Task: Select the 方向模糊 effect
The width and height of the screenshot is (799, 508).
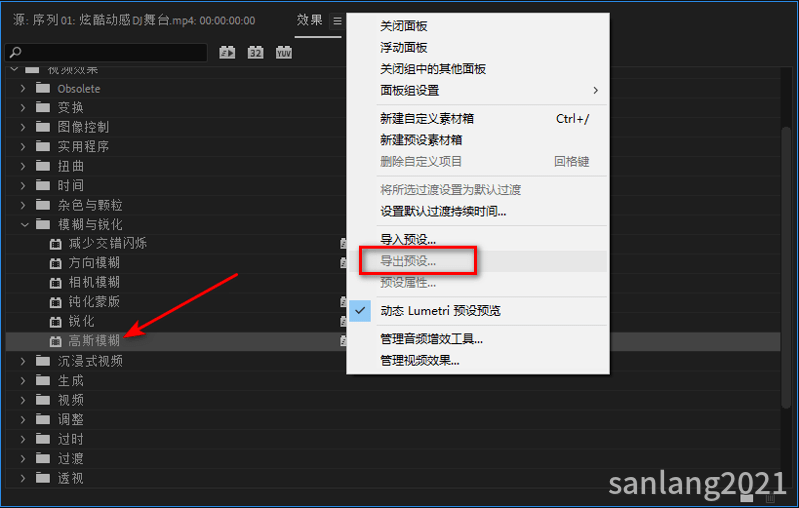Action: [x=94, y=263]
